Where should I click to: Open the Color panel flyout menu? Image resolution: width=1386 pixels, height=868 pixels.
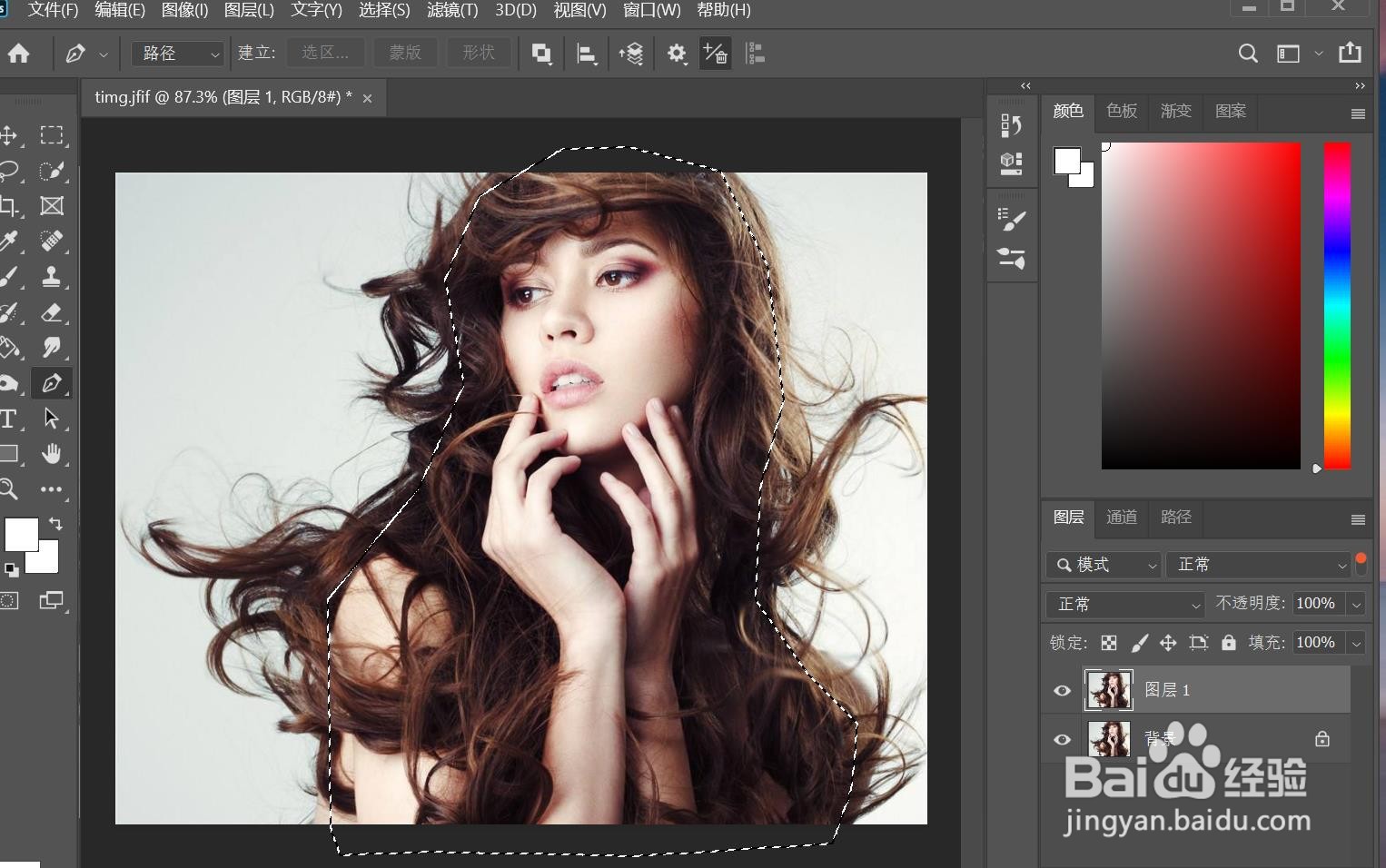click(x=1358, y=114)
